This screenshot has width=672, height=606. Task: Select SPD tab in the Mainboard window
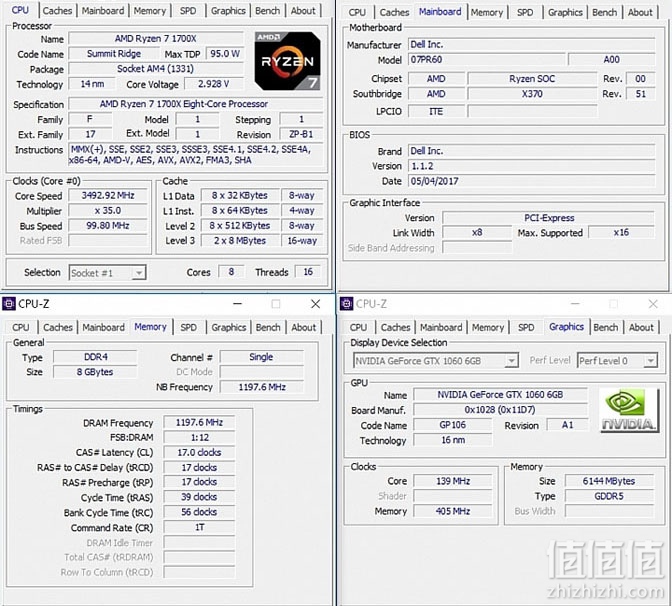click(x=525, y=12)
